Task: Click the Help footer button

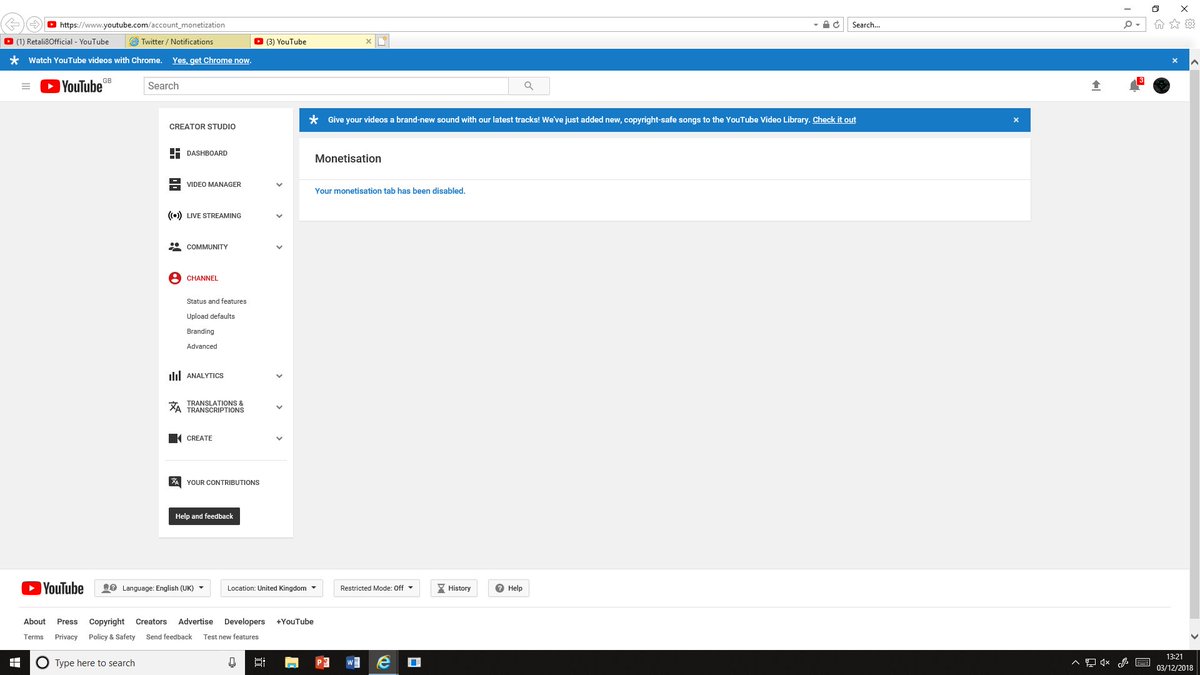Action: (508, 588)
